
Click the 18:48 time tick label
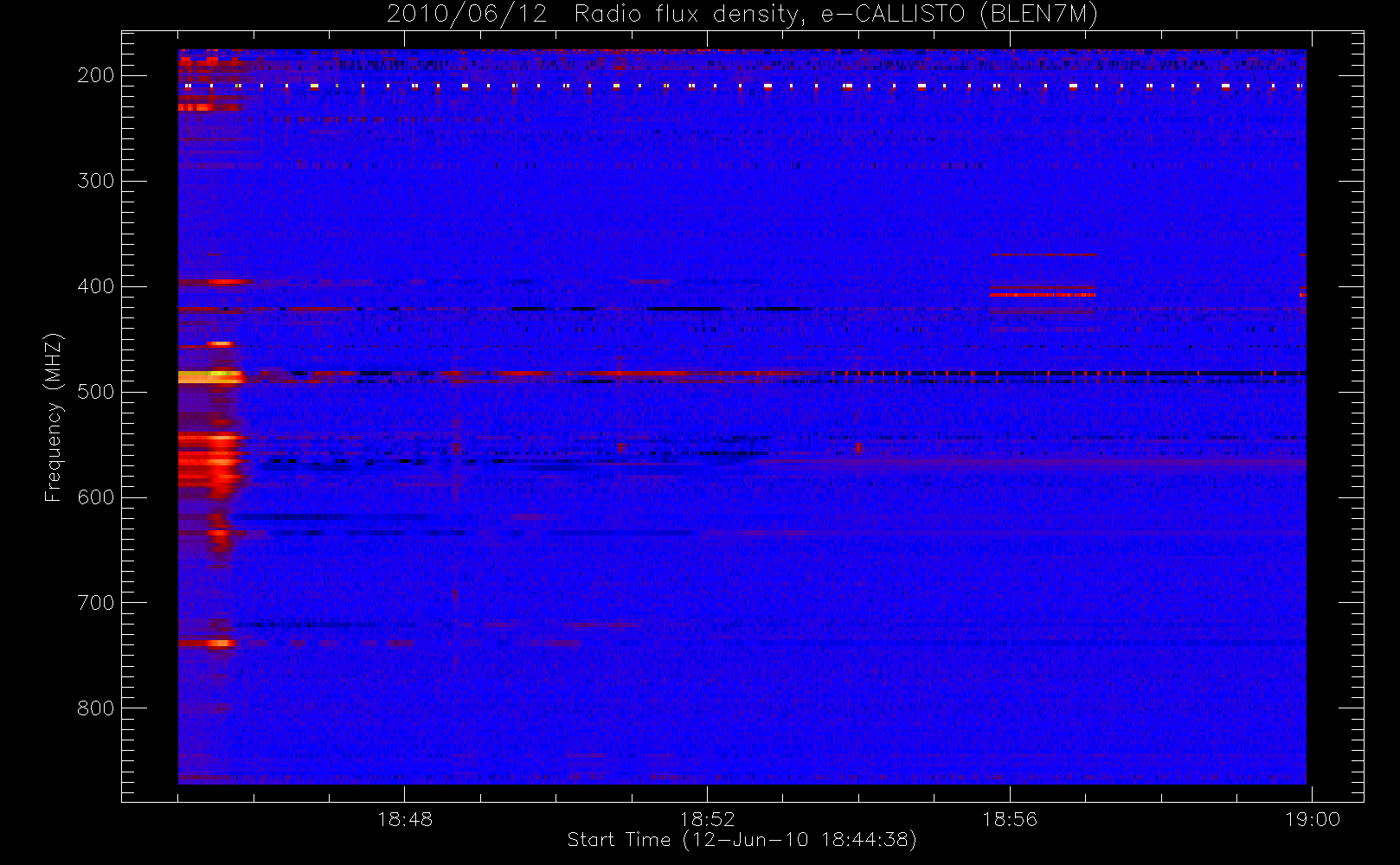[x=405, y=819]
